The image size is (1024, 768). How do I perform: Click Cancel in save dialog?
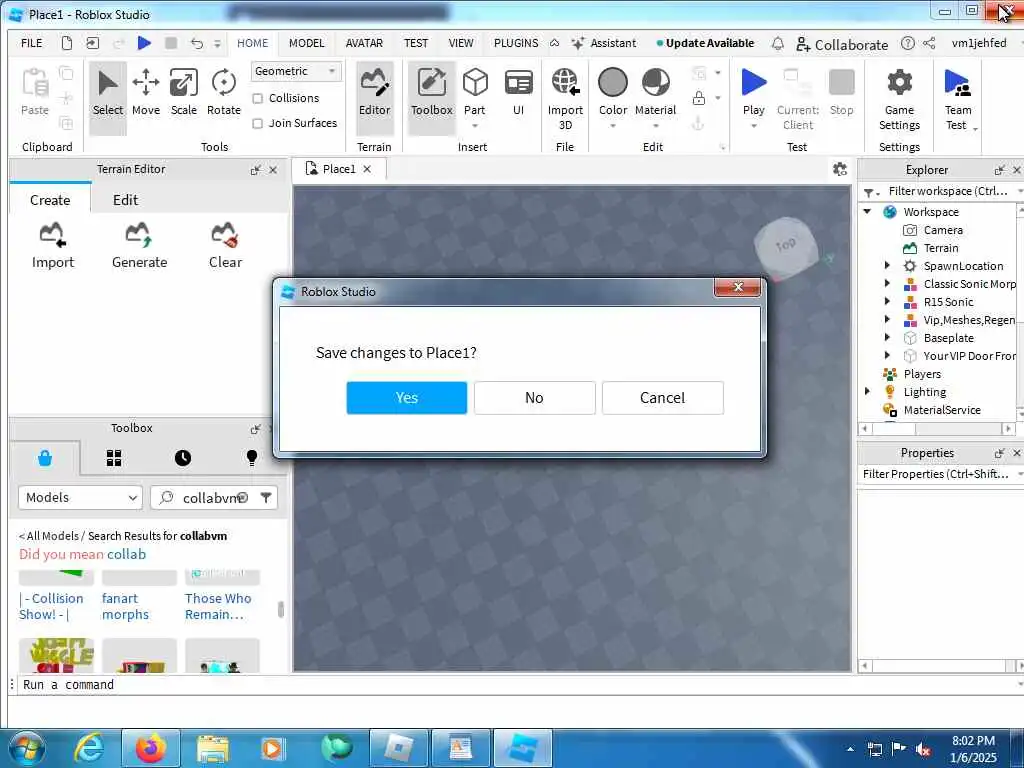point(662,398)
